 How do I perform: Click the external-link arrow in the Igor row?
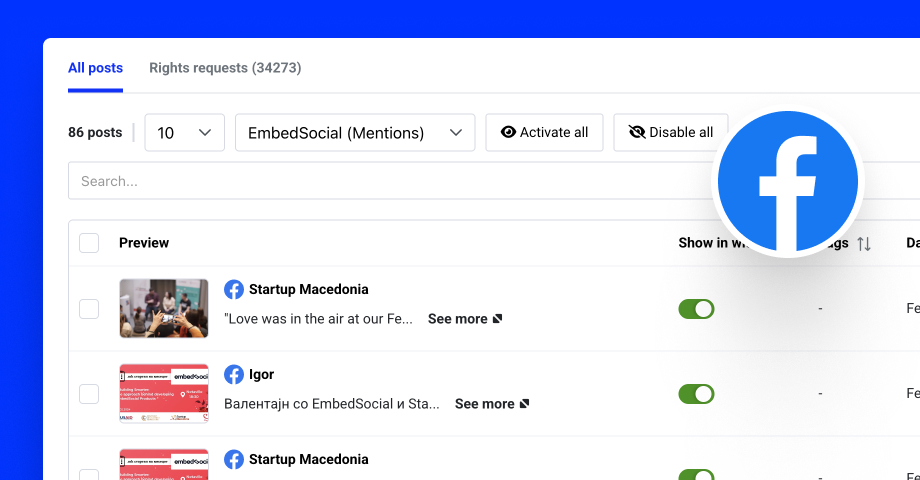pyautogui.click(x=525, y=404)
